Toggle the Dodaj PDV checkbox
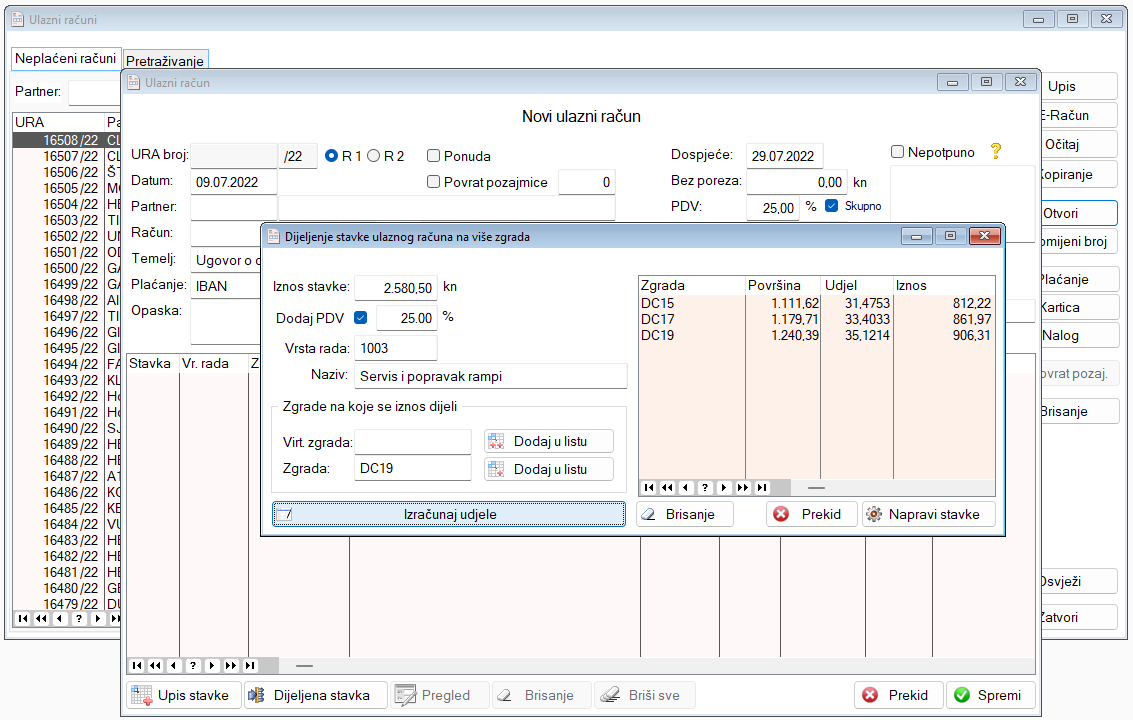Viewport: 1133px width, 720px height. (361, 318)
